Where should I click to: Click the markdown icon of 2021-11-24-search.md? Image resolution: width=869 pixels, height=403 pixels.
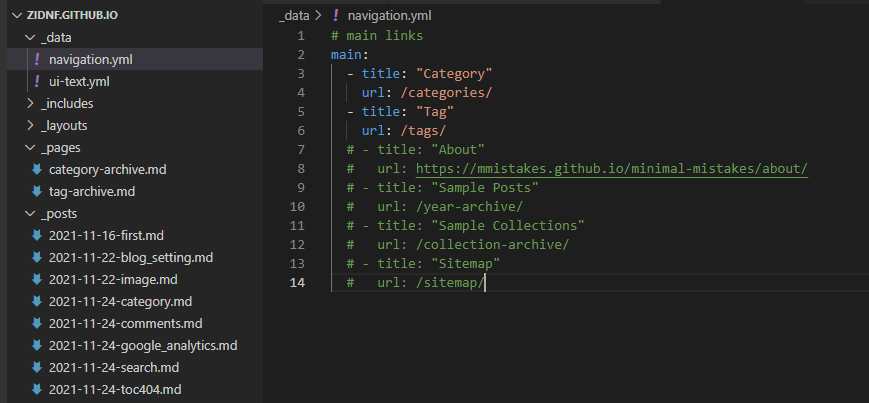[x=37, y=368]
